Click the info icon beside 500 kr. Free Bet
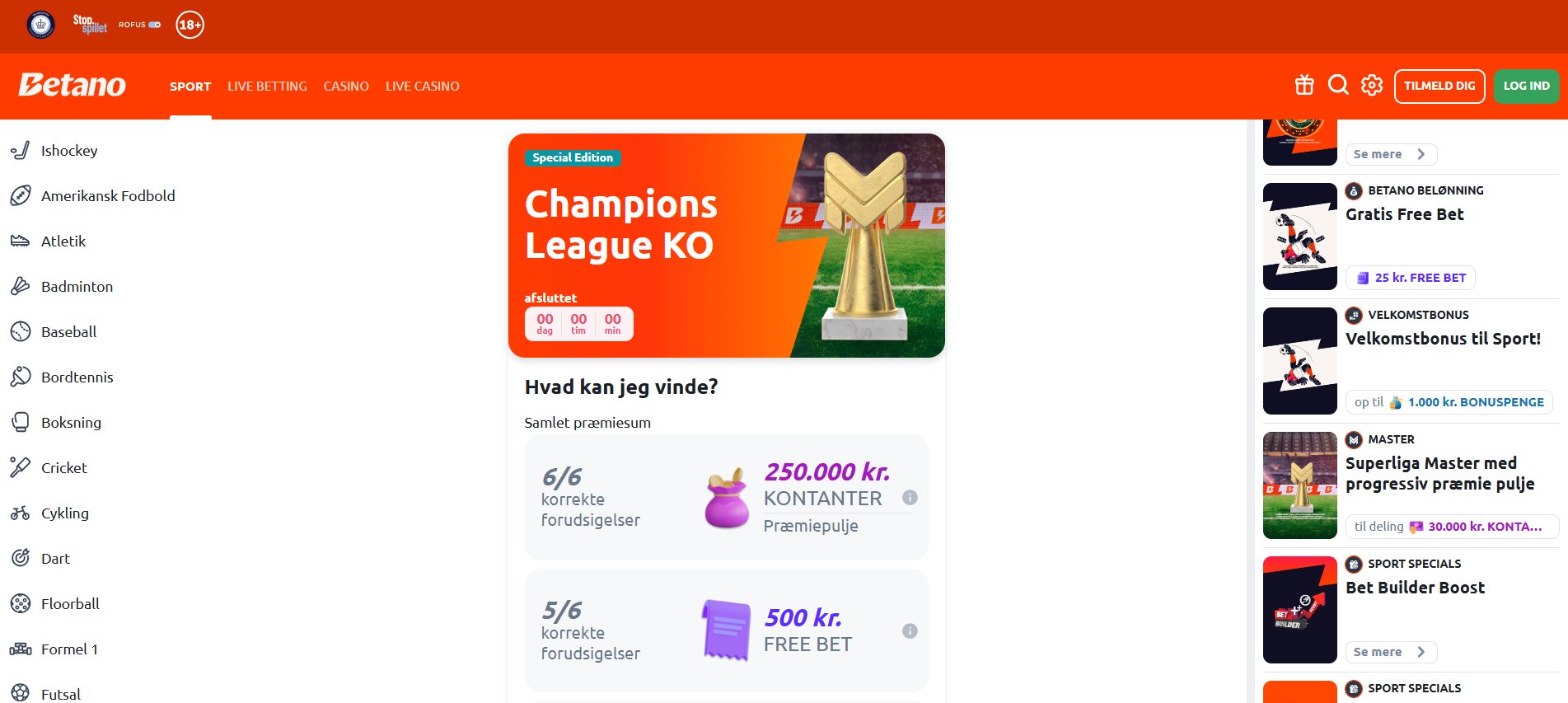This screenshot has width=1568, height=703. (x=910, y=631)
